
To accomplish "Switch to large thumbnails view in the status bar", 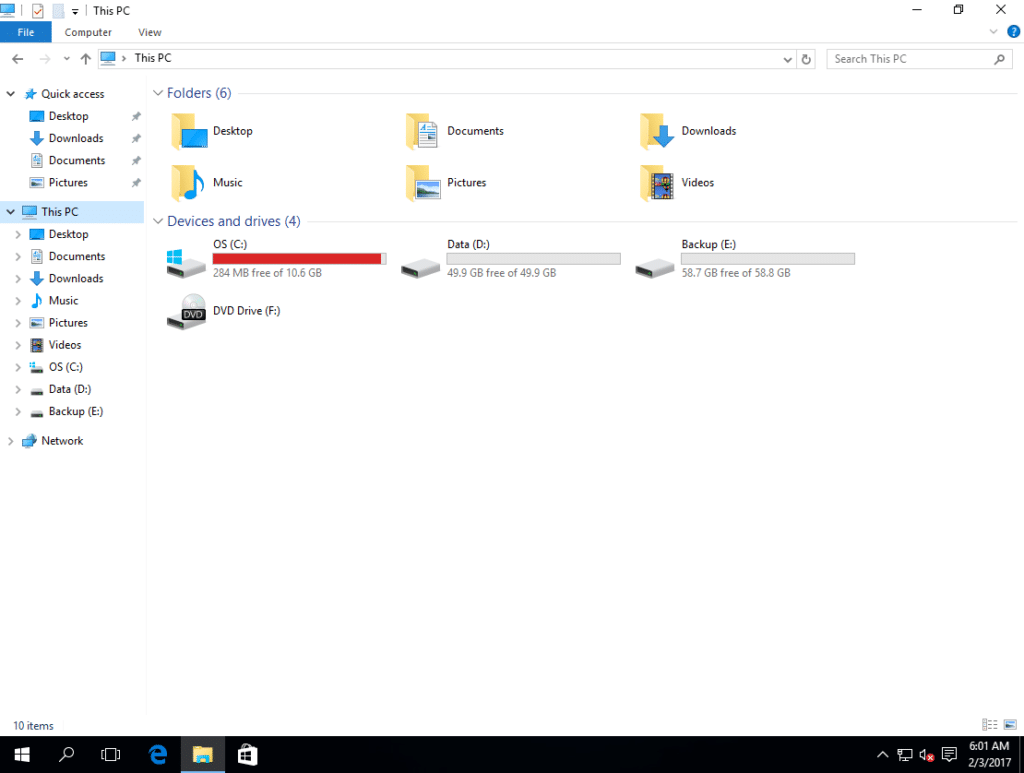I will tap(1010, 725).
